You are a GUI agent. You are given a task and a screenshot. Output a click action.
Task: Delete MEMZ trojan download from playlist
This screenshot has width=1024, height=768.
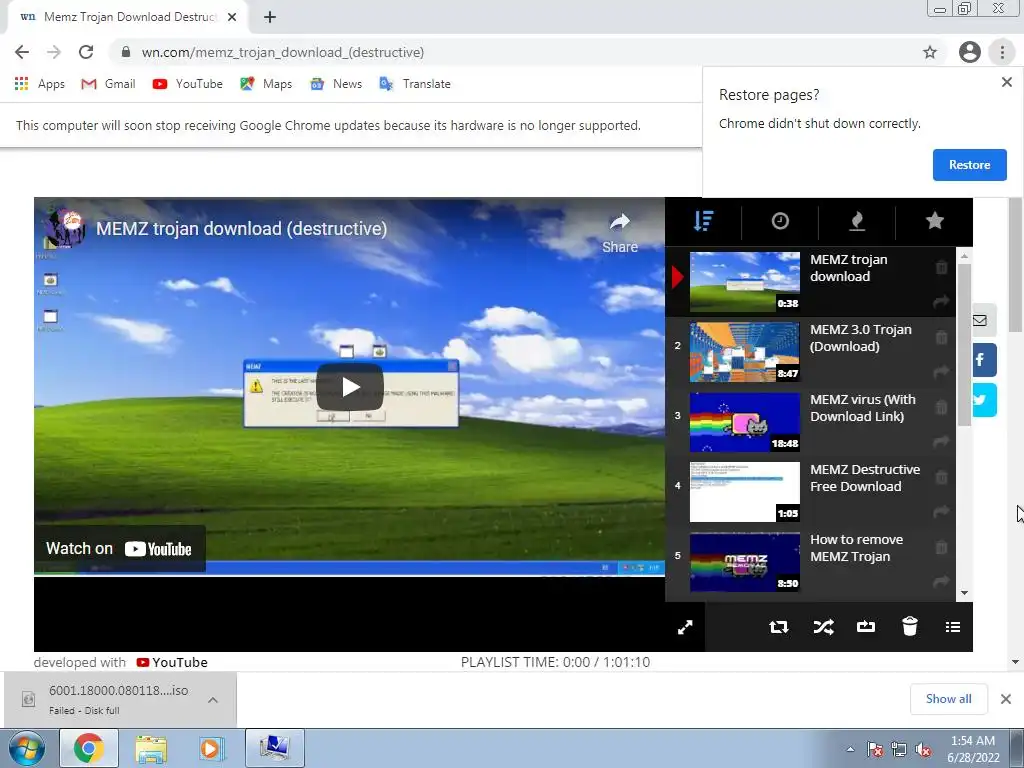pyautogui.click(x=941, y=267)
